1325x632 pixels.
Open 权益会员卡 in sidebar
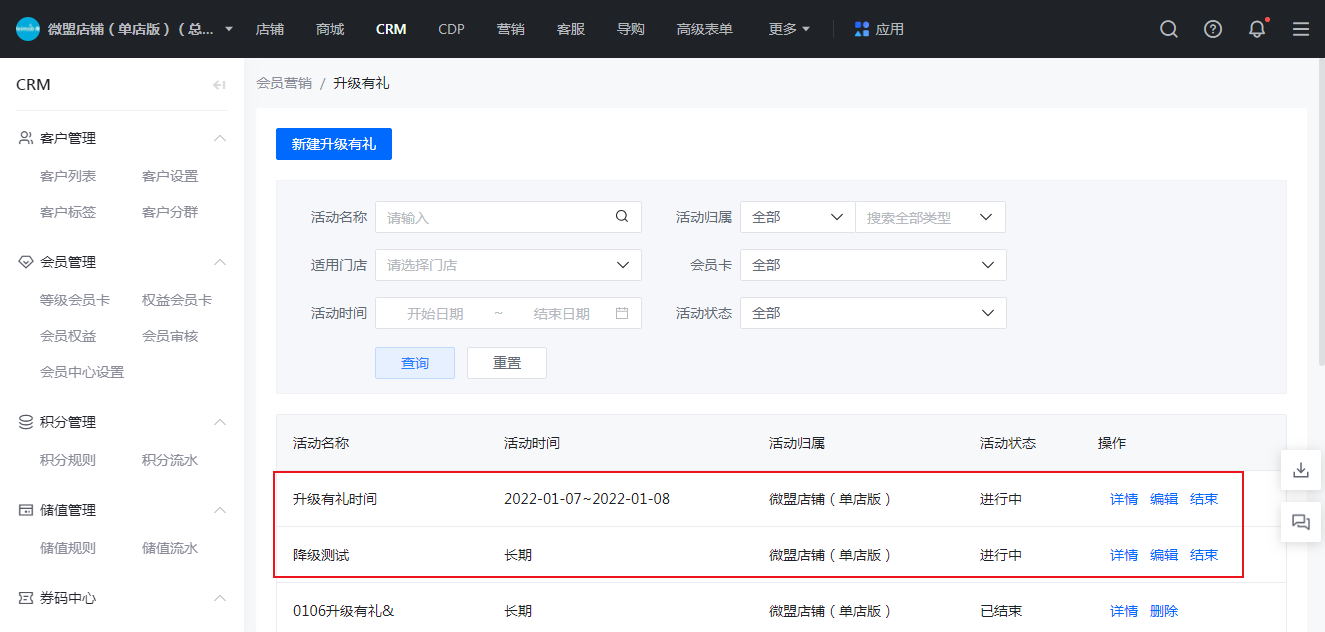177,300
